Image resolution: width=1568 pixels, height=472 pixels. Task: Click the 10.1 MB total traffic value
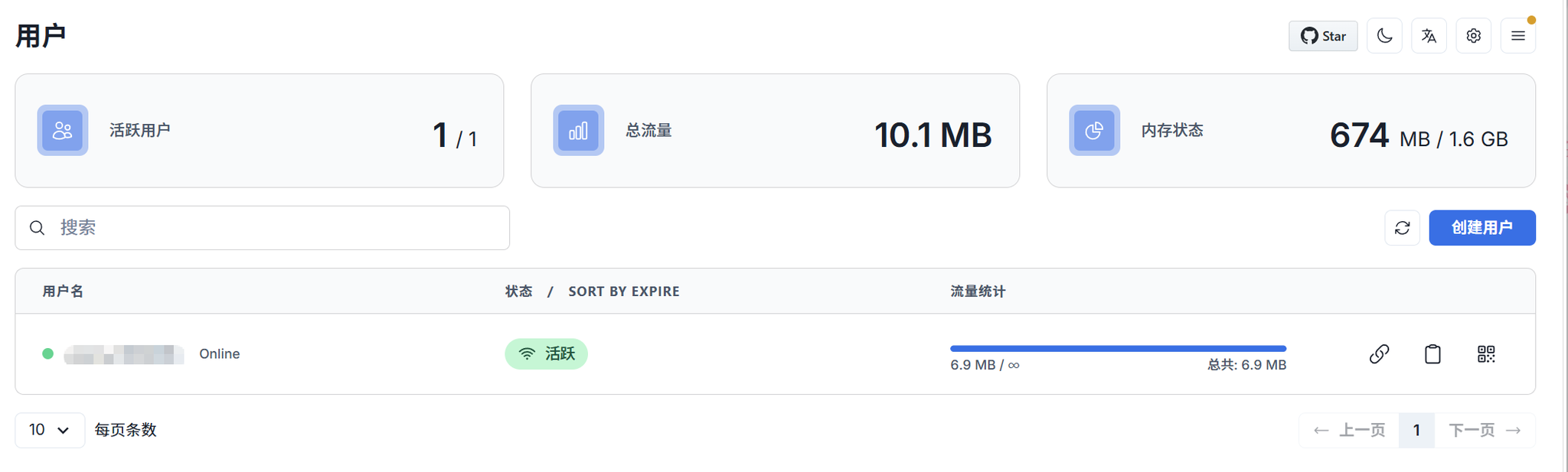coord(933,135)
